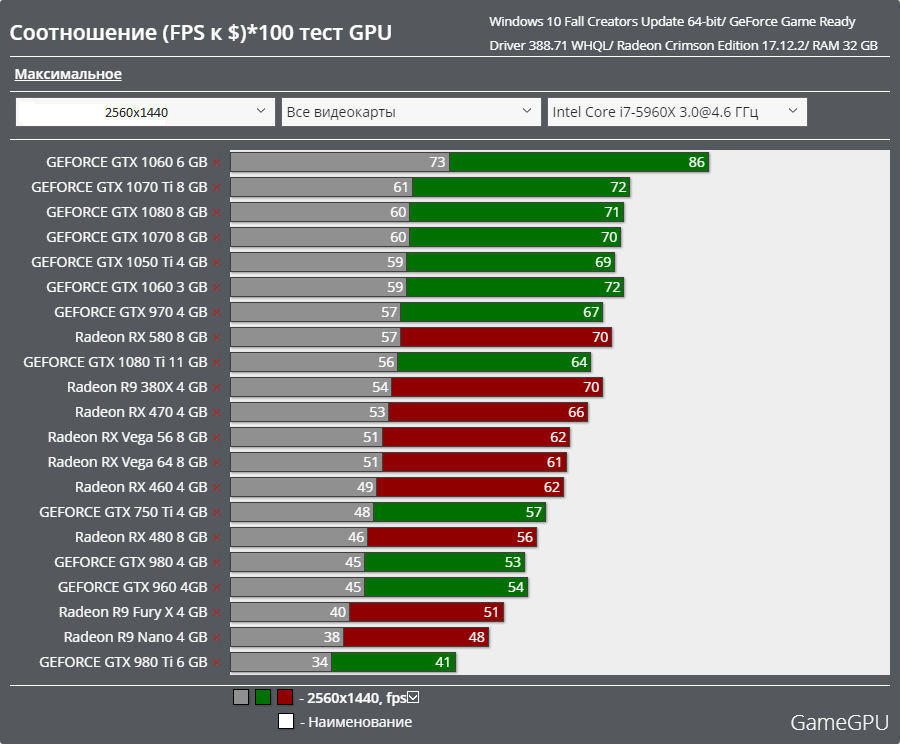Click the green bar value 41
This screenshot has width=900, height=744.
pos(443,662)
